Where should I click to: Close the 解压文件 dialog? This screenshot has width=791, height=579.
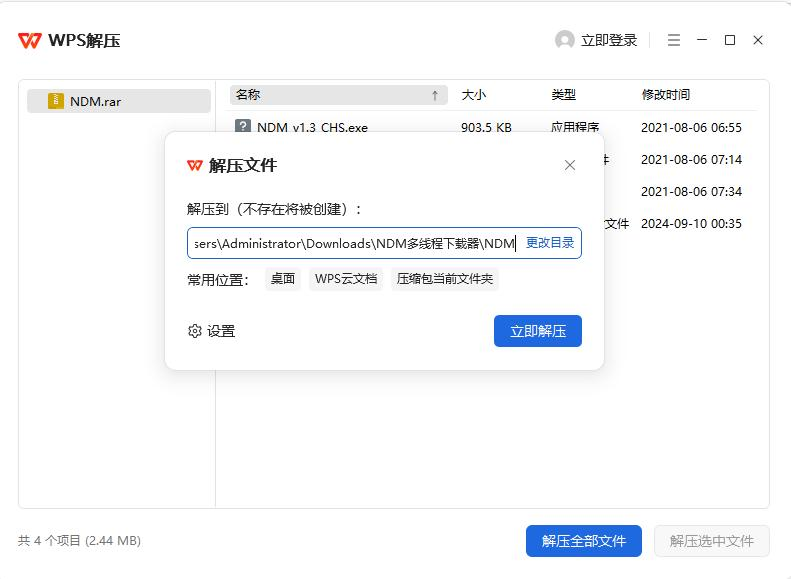coord(570,165)
